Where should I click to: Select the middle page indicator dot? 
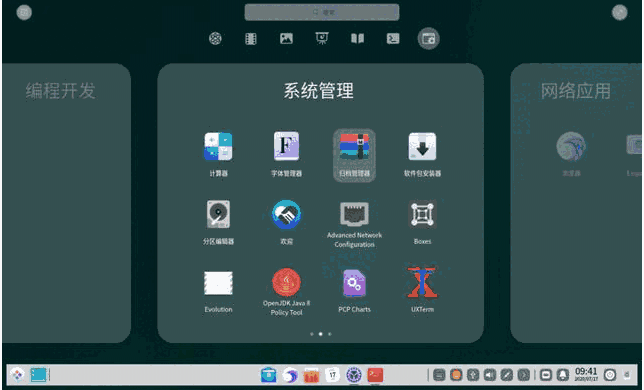pos(321,334)
